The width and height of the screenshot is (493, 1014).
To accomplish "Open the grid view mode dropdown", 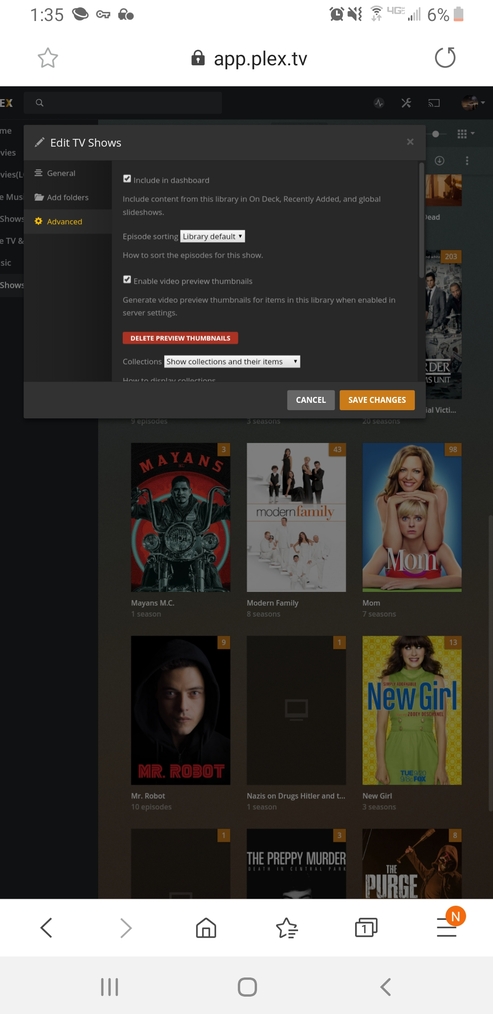I will pyautogui.click(x=465, y=134).
